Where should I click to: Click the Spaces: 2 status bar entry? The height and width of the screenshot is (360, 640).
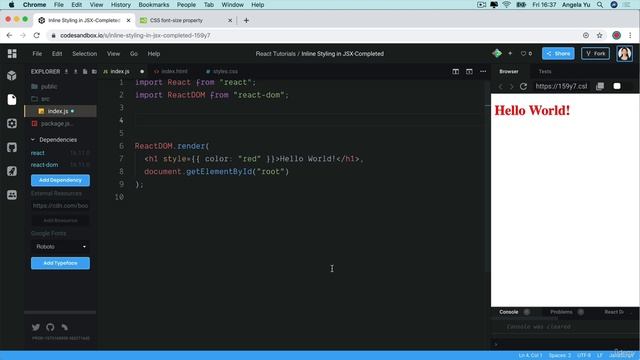560,356
